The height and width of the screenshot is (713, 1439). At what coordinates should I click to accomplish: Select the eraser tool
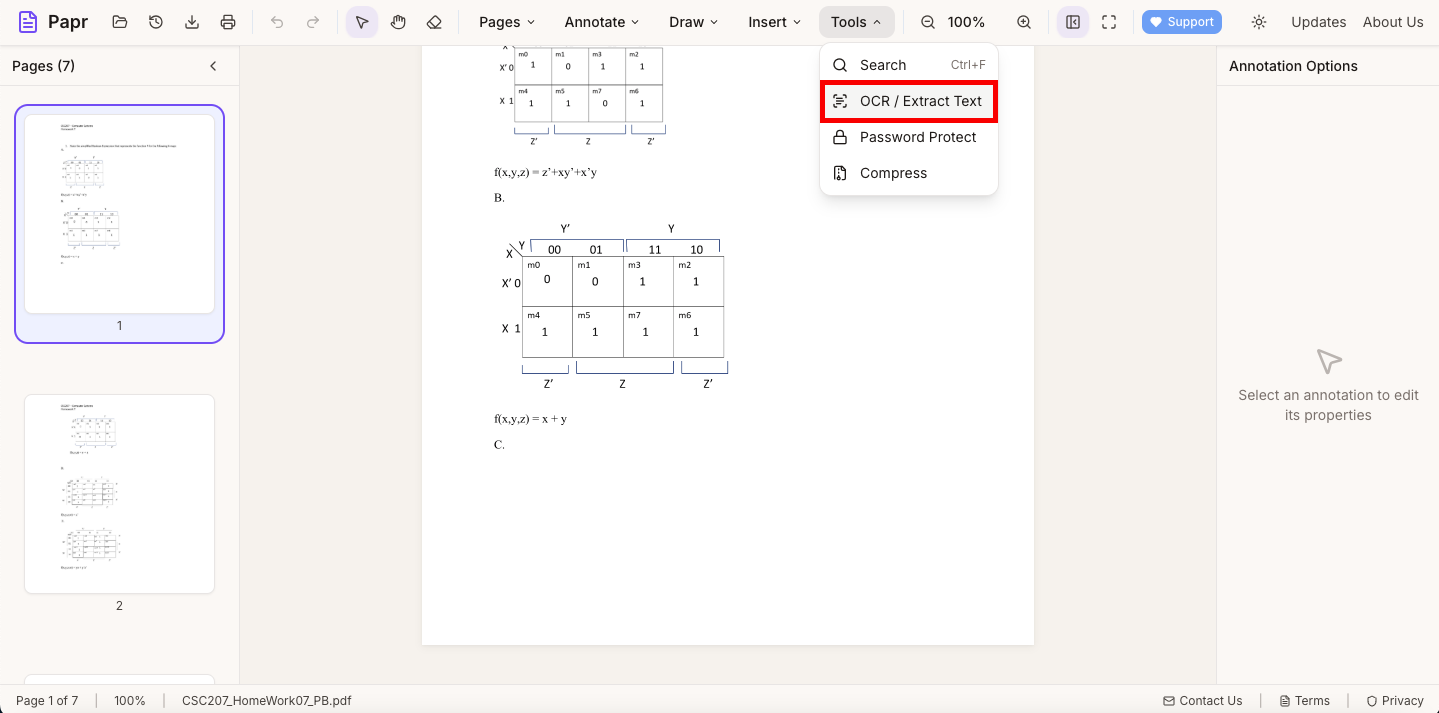pyautogui.click(x=433, y=21)
